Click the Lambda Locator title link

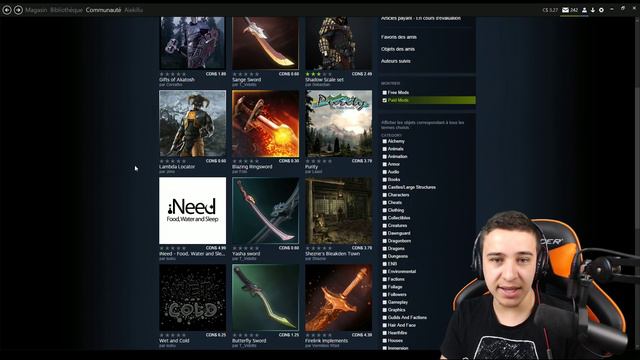click(177, 167)
